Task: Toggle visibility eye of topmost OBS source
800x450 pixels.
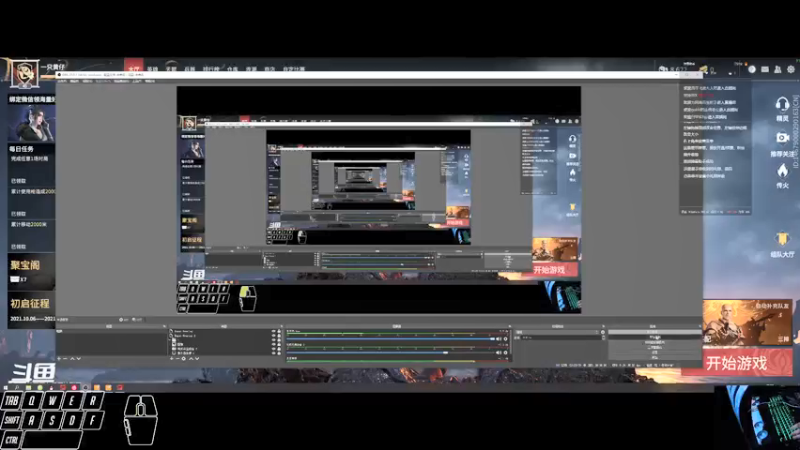Action: point(273,332)
